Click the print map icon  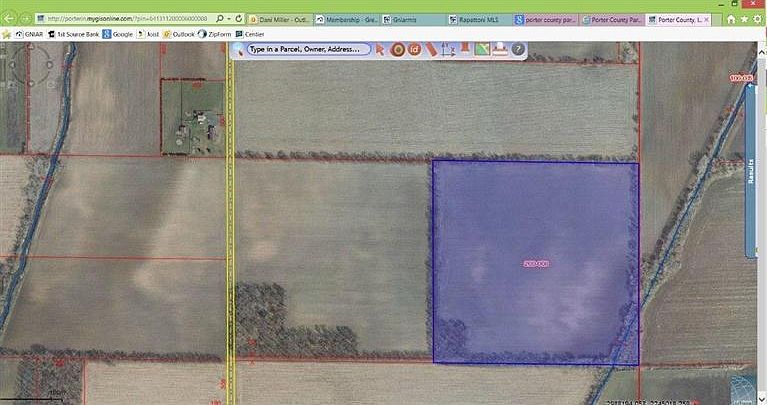pyautogui.click(x=500, y=49)
